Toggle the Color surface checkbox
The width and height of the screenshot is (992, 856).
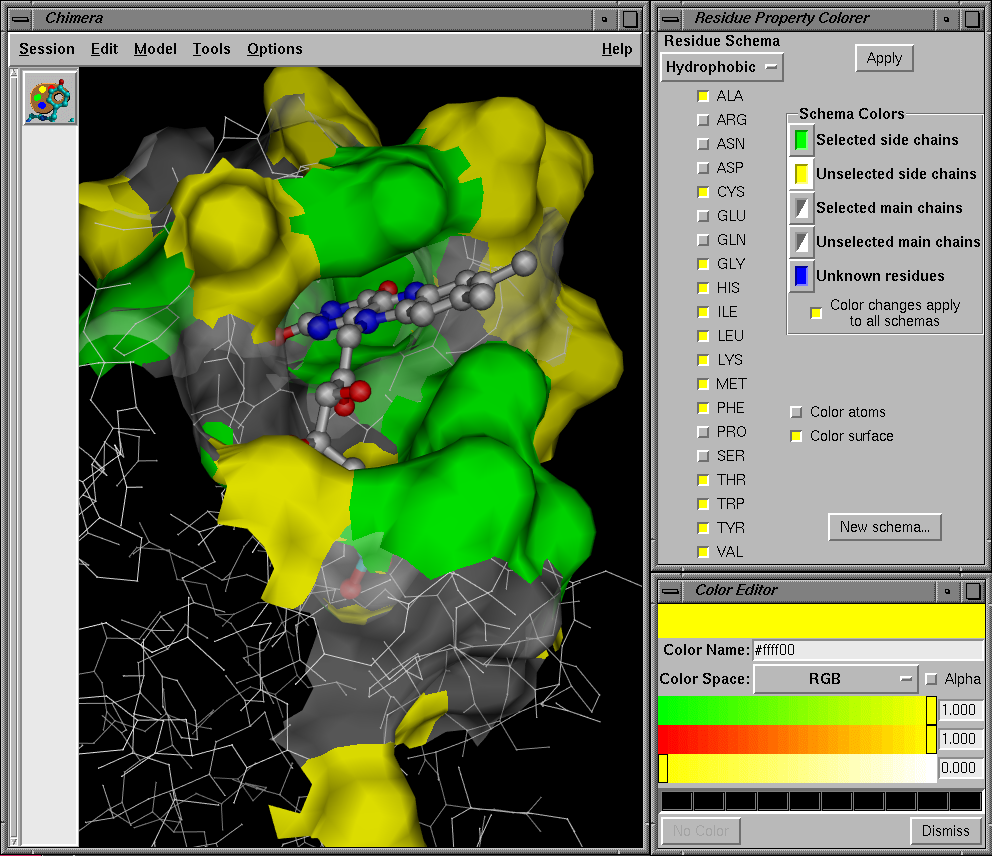(x=796, y=436)
